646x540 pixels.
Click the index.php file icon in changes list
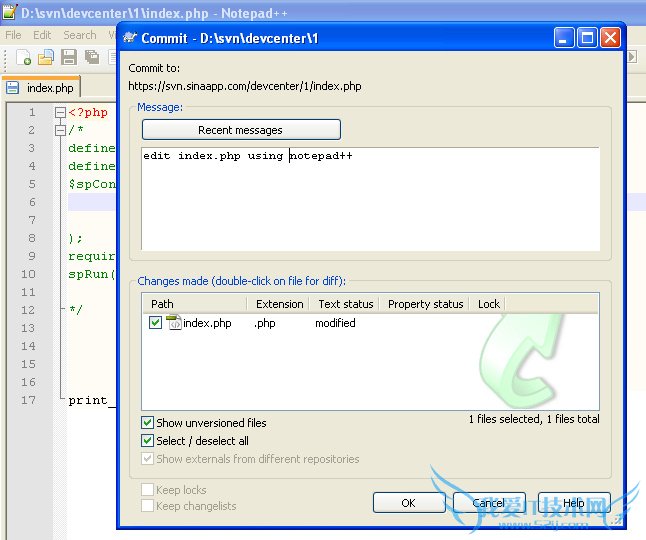[174, 323]
